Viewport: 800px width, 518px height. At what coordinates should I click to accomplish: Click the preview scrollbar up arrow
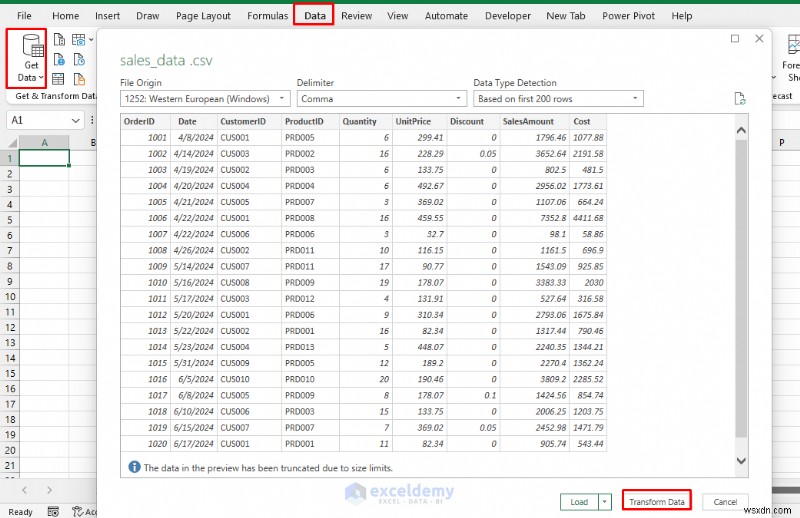[741, 131]
